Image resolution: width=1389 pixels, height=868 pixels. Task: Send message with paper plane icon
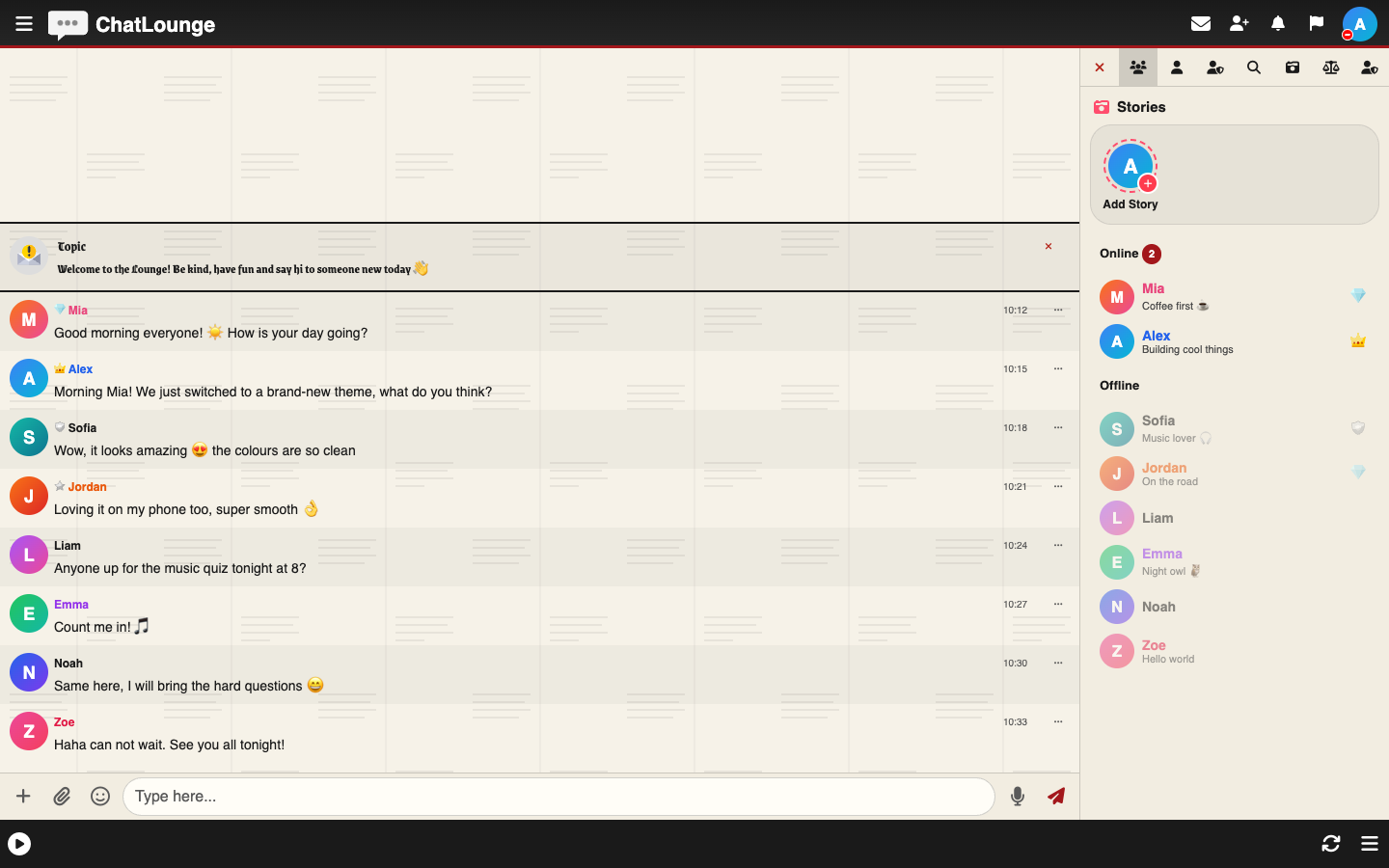tap(1056, 796)
